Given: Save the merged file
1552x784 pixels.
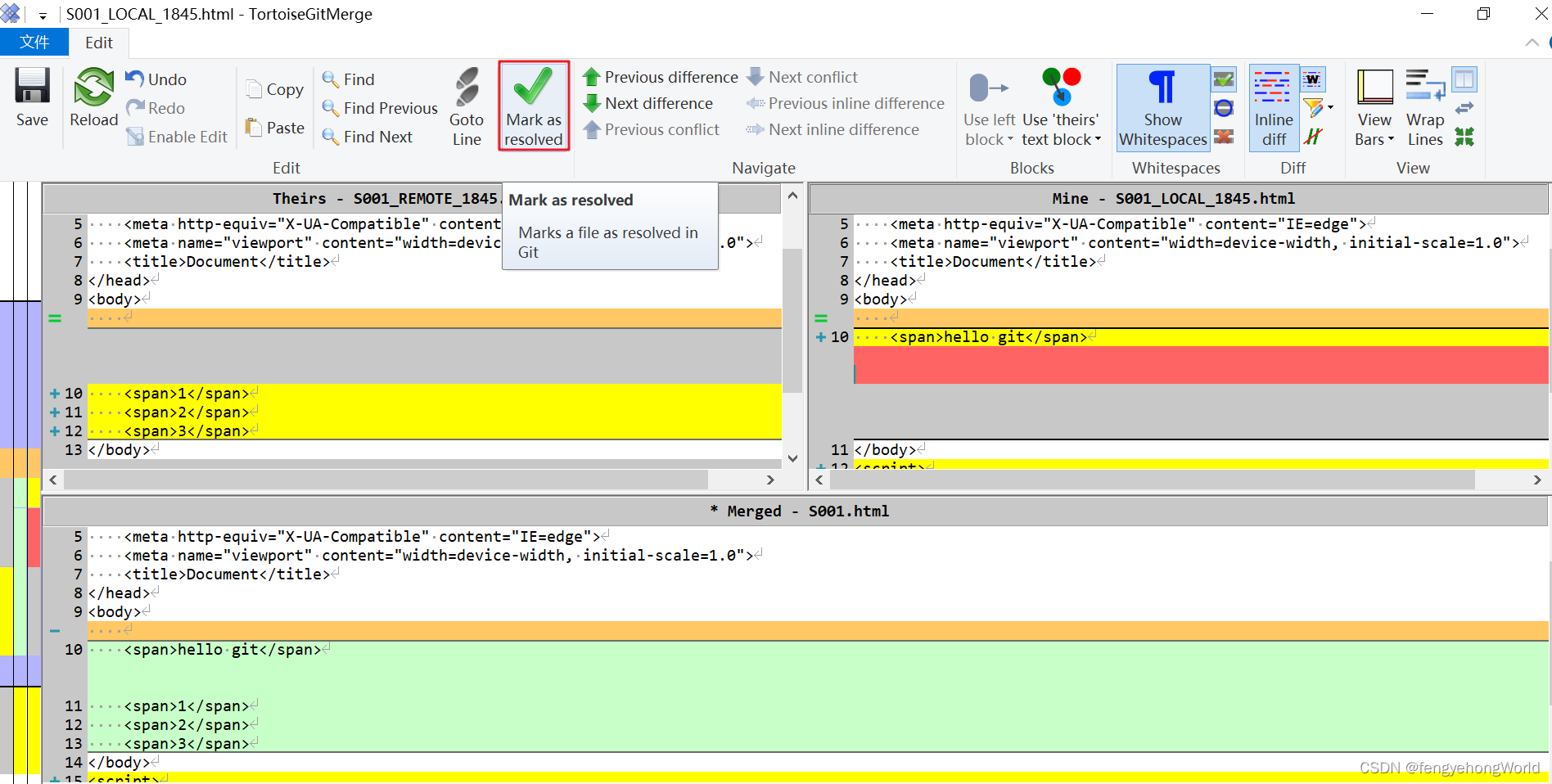Looking at the screenshot, I should 32,98.
